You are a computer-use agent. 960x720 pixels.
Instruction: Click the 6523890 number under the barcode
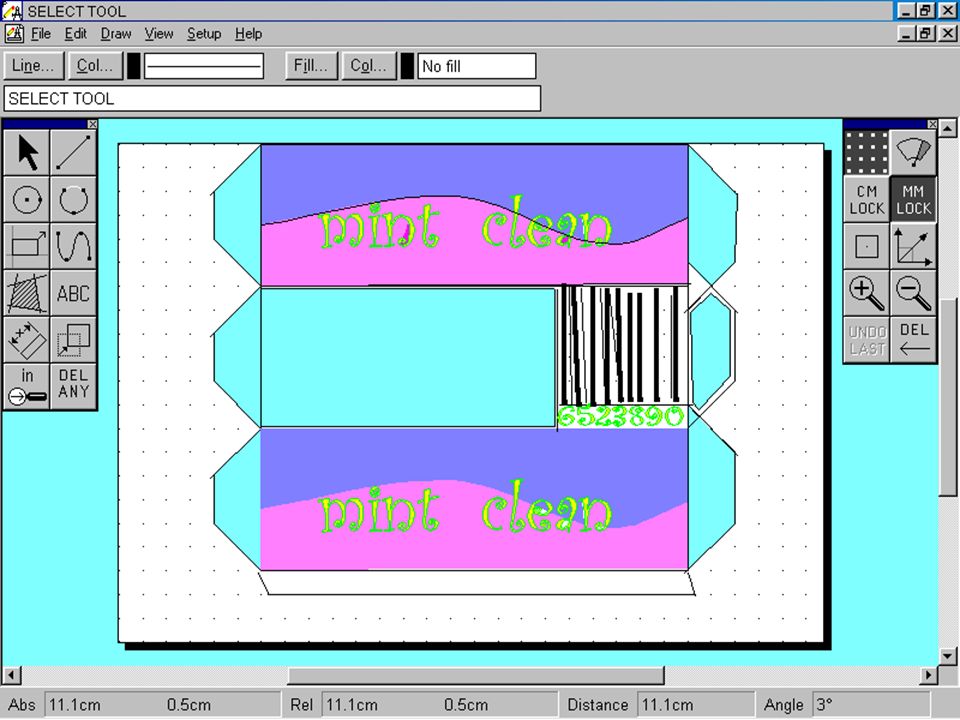(x=620, y=416)
